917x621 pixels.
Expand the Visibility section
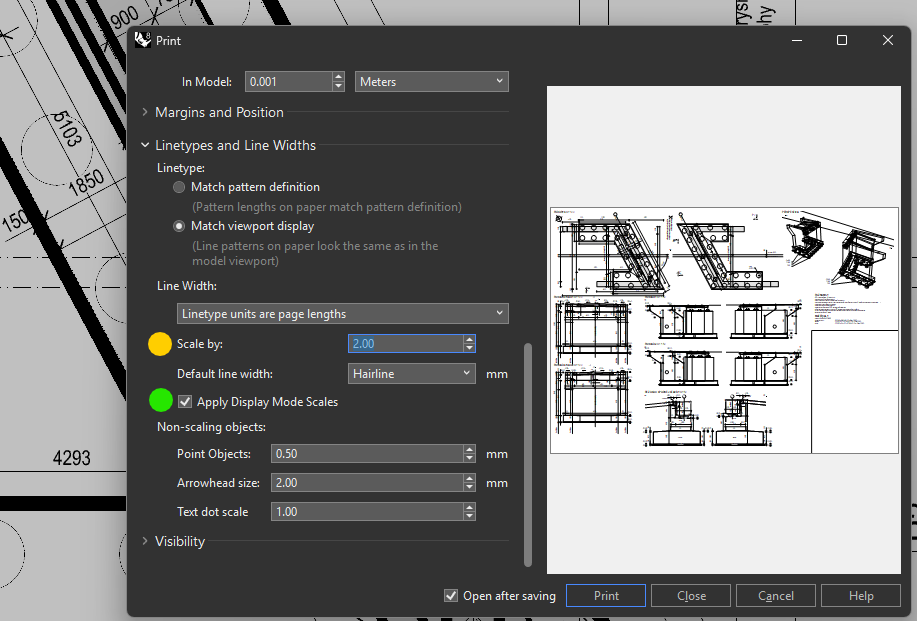(x=179, y=542)
